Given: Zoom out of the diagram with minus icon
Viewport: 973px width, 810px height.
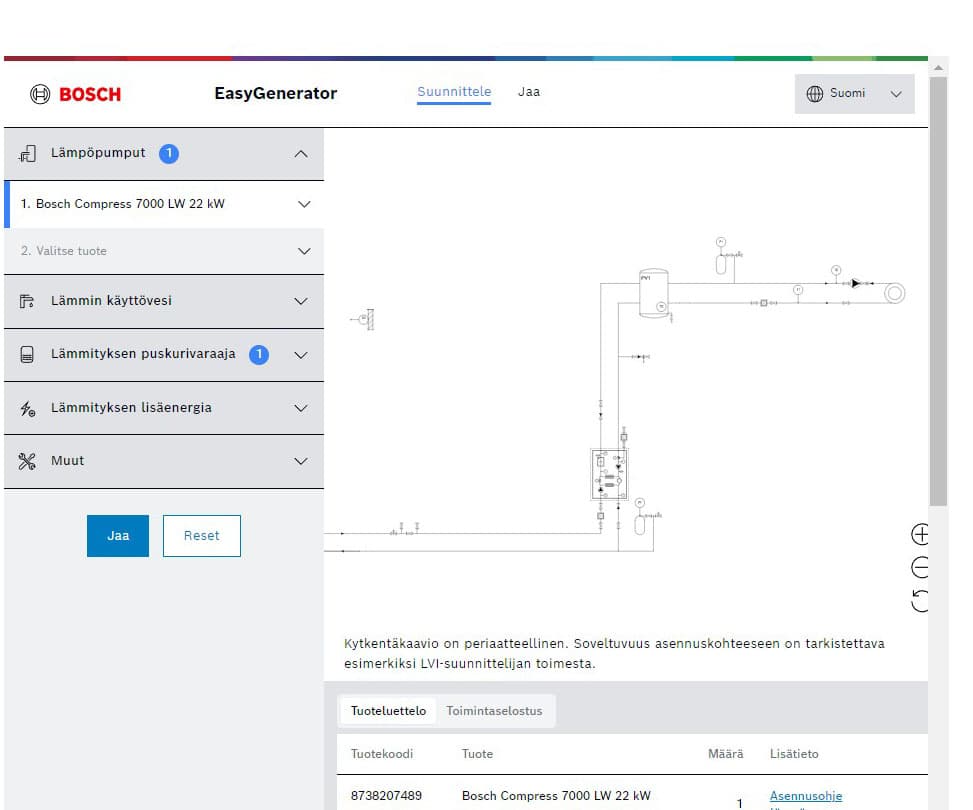Looking at the screenshot, I should coord(920,567).
